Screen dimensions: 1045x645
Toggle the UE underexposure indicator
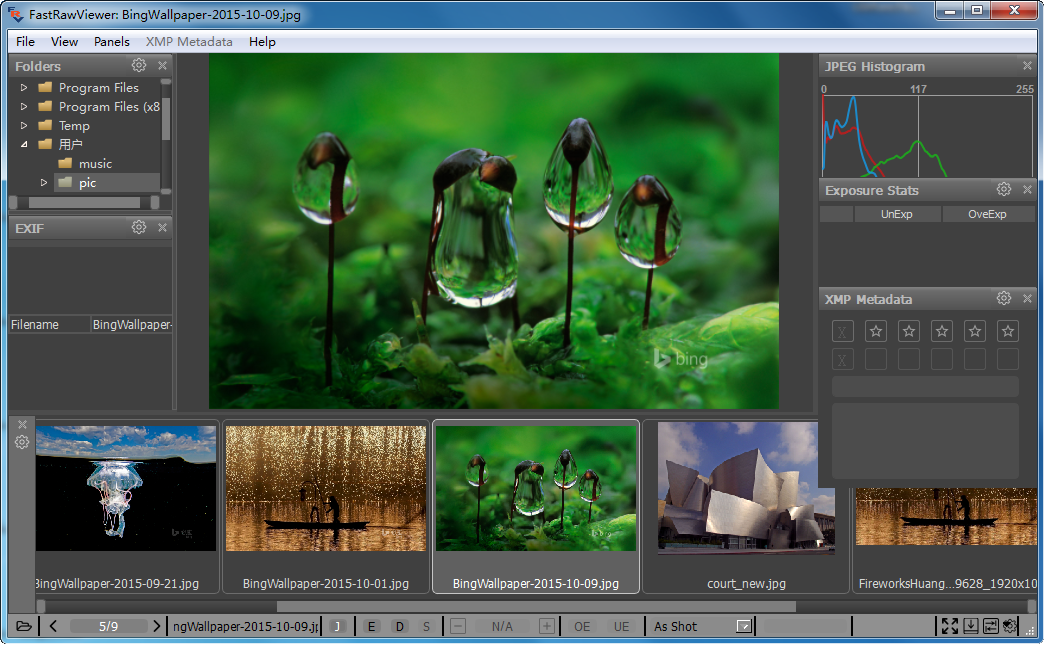point(621,626)
